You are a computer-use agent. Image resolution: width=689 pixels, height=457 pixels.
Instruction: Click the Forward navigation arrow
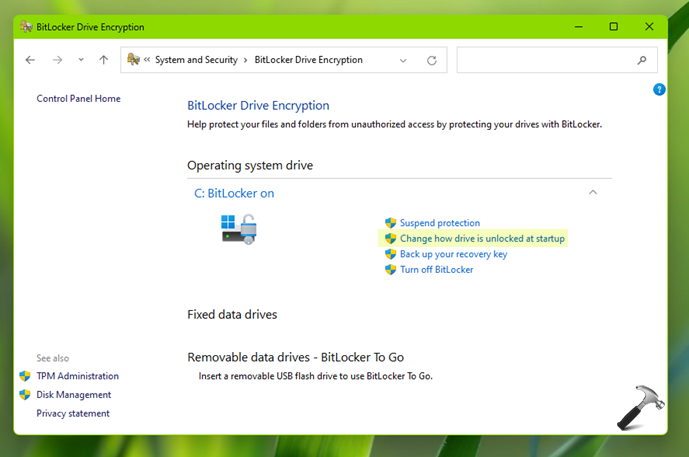[x=57, y=60]
